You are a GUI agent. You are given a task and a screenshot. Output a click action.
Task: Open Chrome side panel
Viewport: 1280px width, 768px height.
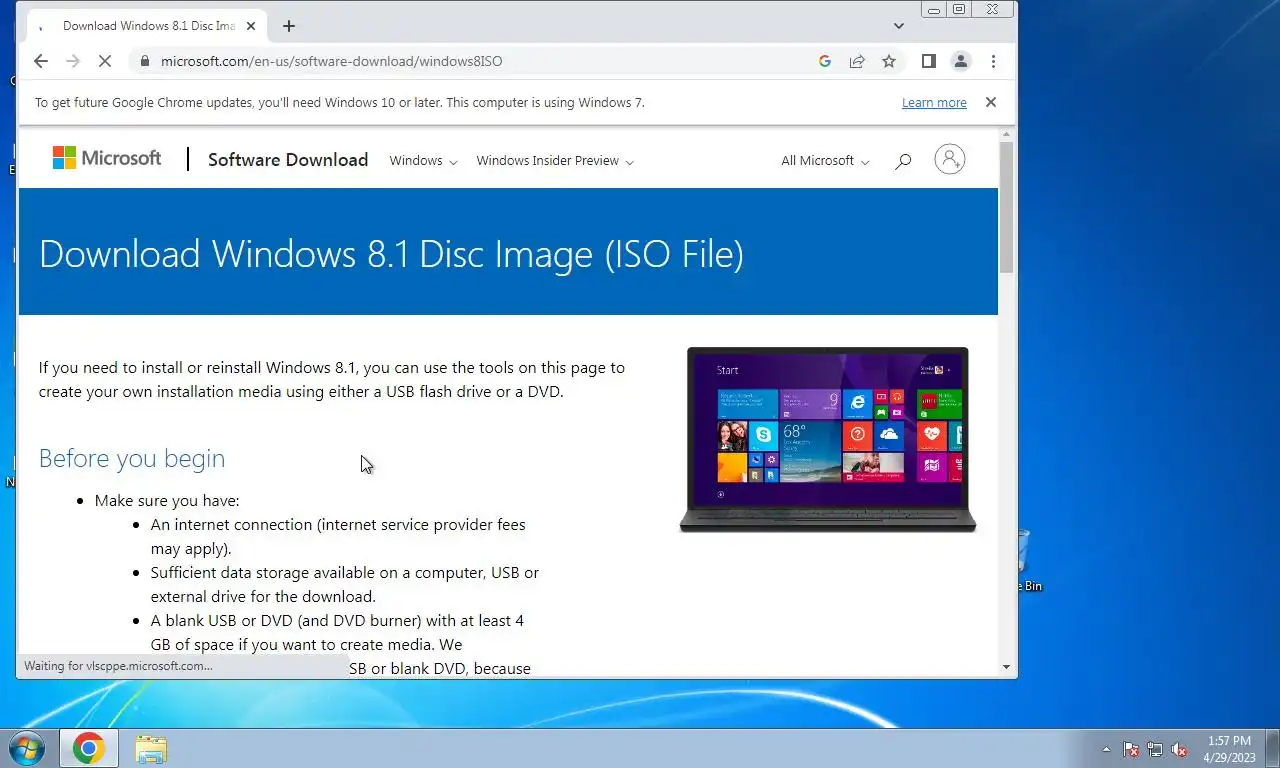928,61
